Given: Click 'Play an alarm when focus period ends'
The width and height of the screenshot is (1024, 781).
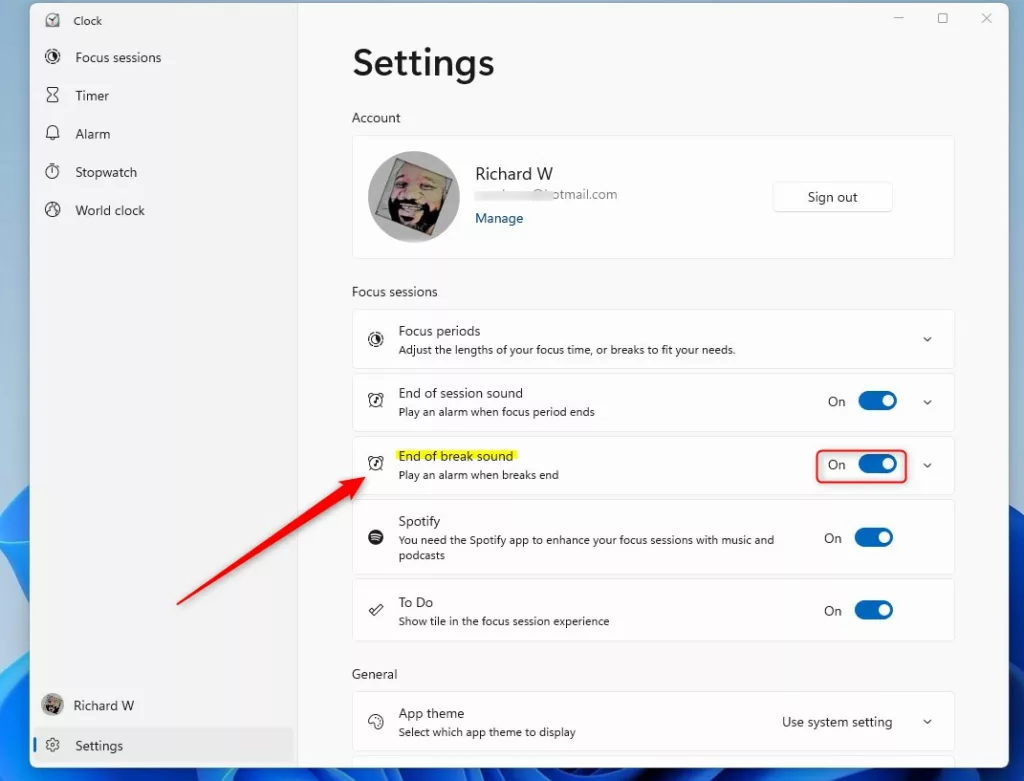Looking at the screenshot, I should pos(496,412).
